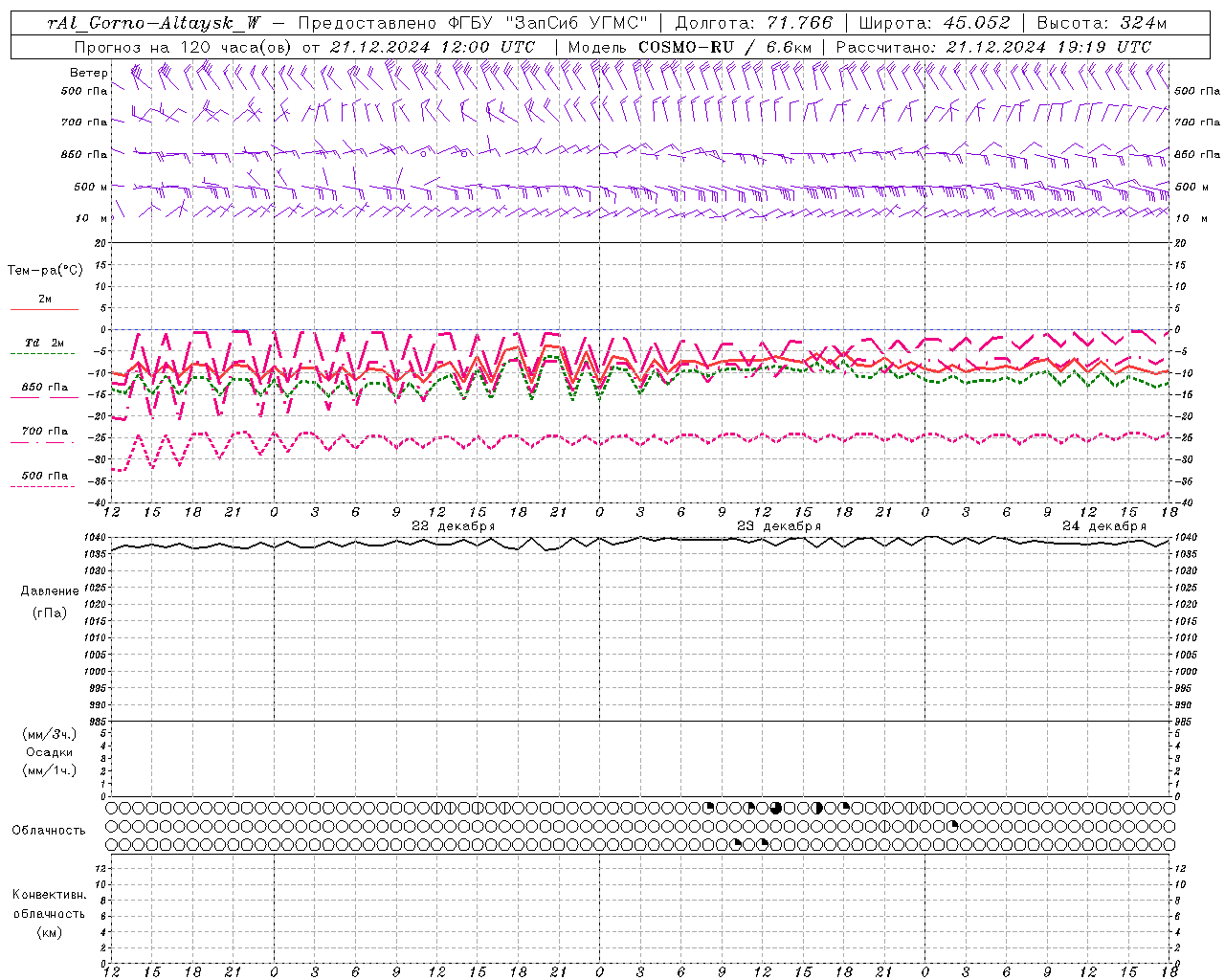1225x980 pixels.
Task: Click the Давление (гПа) axis label
Action: [x=50, y=601]
